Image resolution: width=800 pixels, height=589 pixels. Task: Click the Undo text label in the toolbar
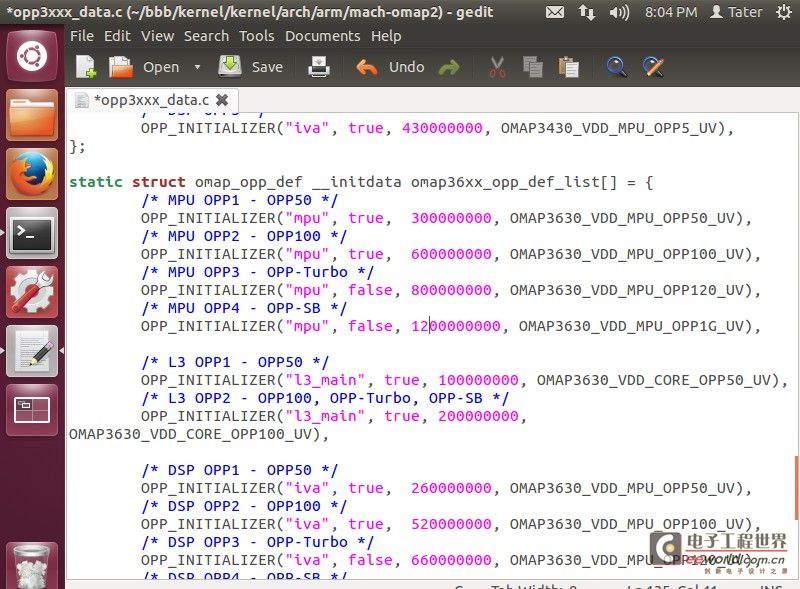click(407, 67)
